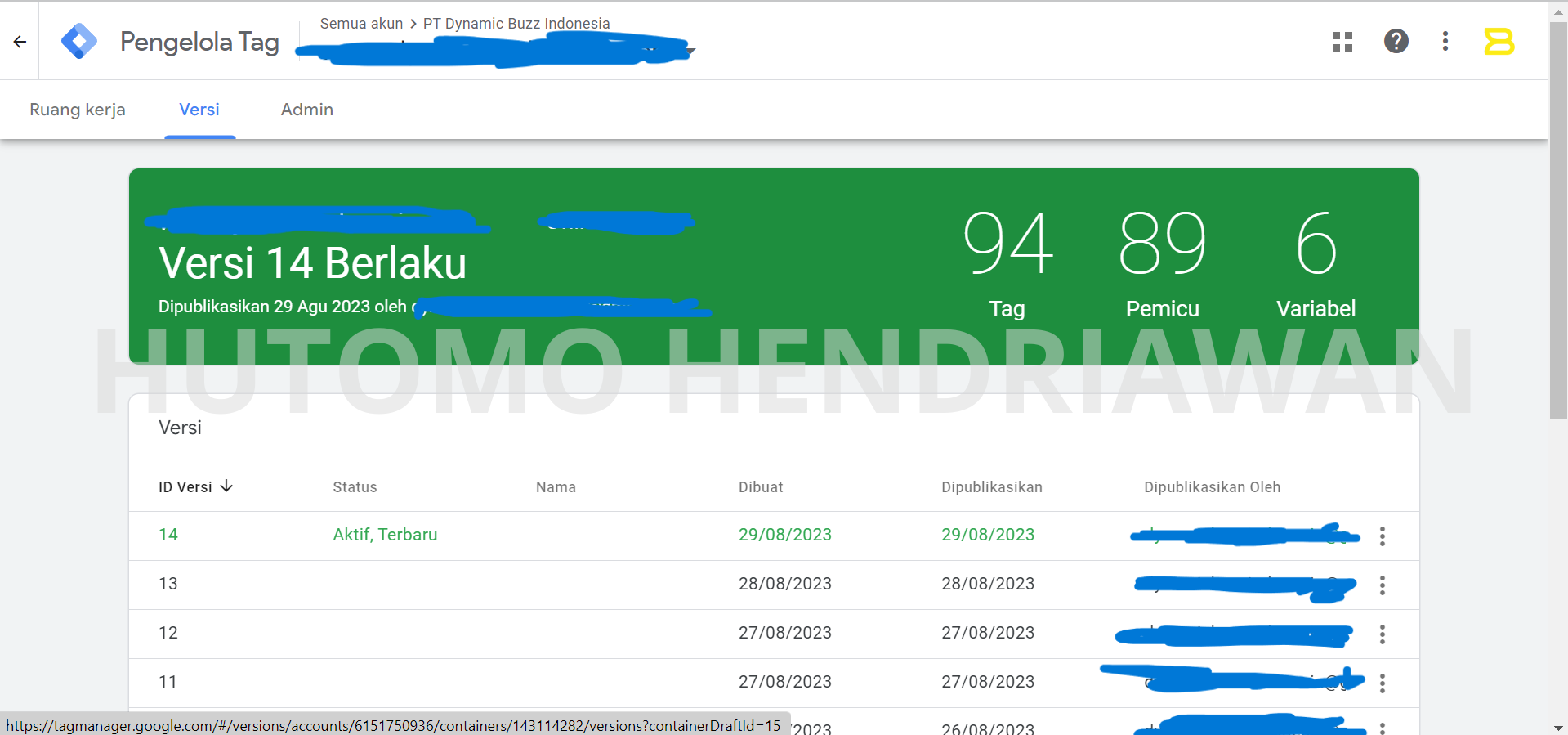Open three-dot menu for version 11
1568x735 pixels.
(x=1383, y=683)
